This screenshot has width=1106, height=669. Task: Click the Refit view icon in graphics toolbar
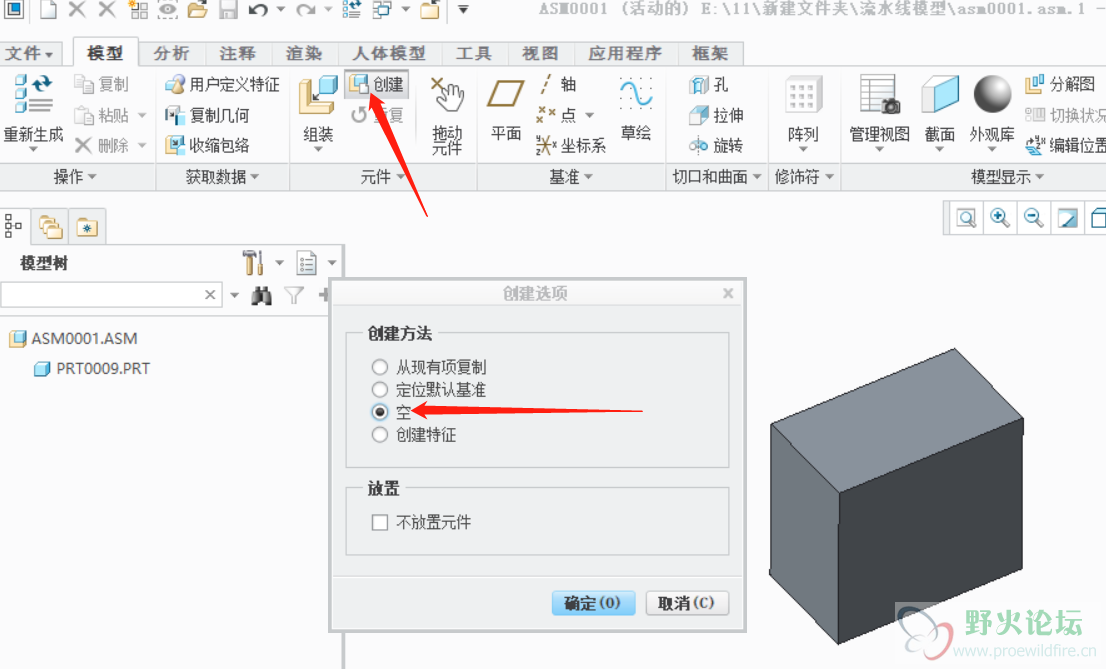click(x=966, y=218)
